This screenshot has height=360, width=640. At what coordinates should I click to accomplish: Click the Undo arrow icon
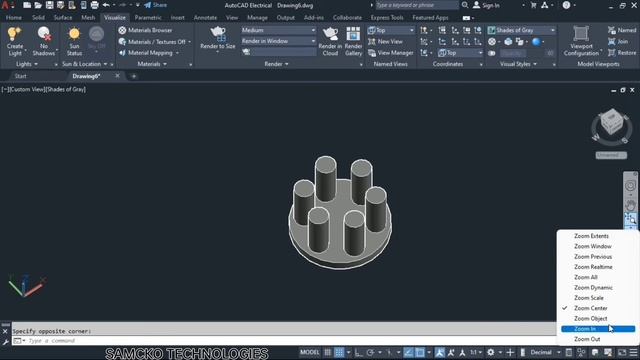coord(106,5)
